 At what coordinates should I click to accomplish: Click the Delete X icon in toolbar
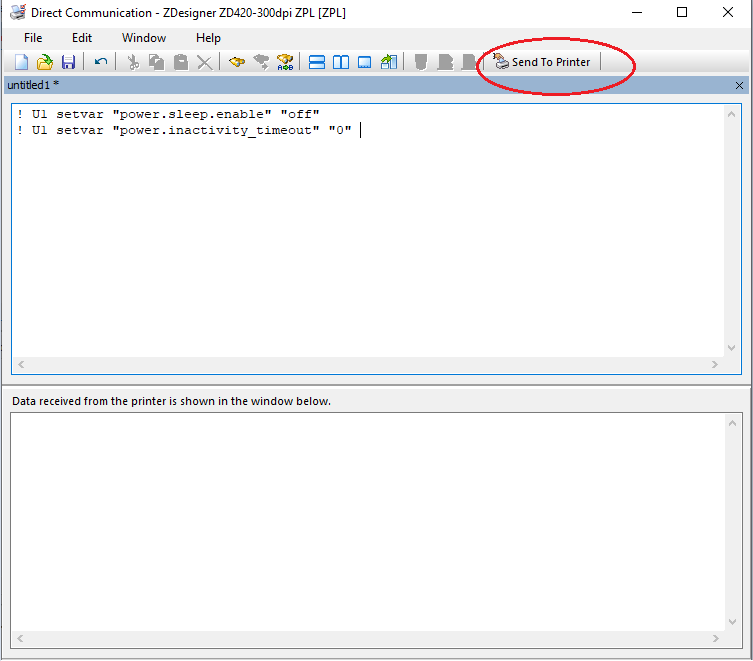pos(204,62)
